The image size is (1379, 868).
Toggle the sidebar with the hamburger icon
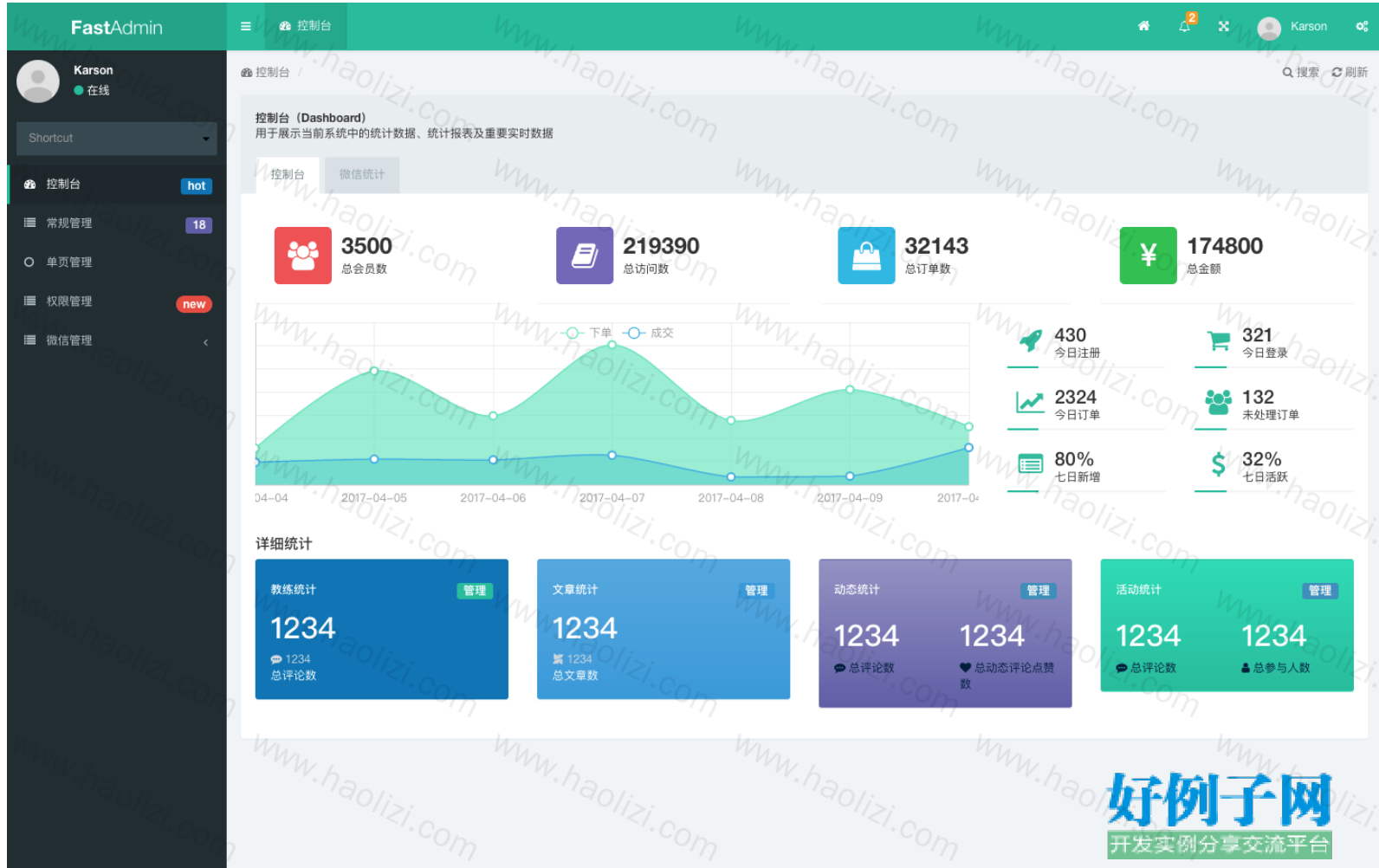(x=246, y=26)
